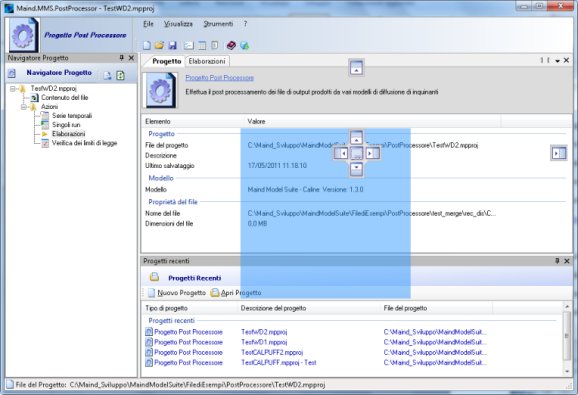Close the active Progetto document tab area
The width and height of the screenshot is (578, 395).
pos(567,60)
